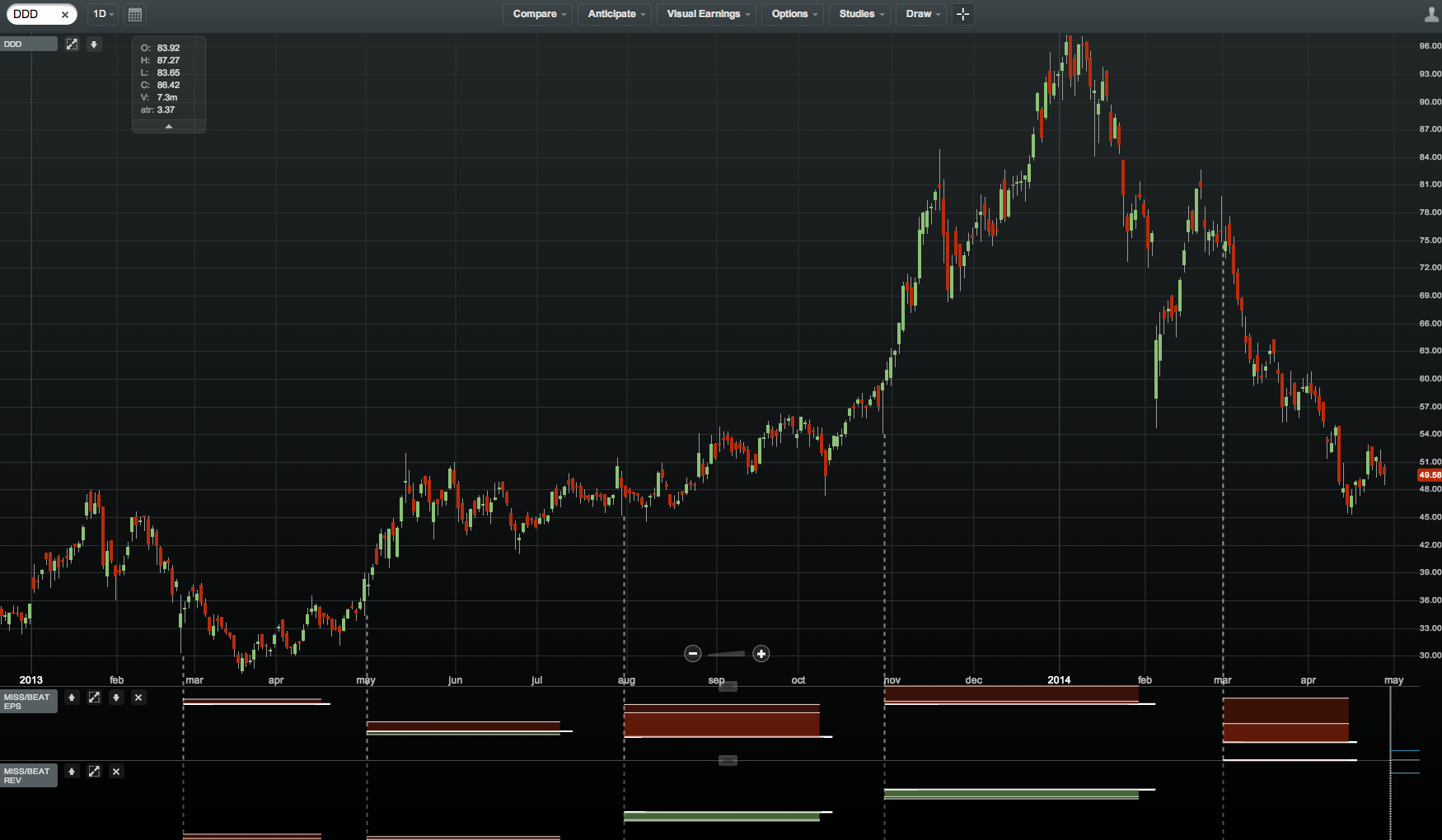Click the aug label on the time axis
1442x840 pixels.
[x=627, y=680]
